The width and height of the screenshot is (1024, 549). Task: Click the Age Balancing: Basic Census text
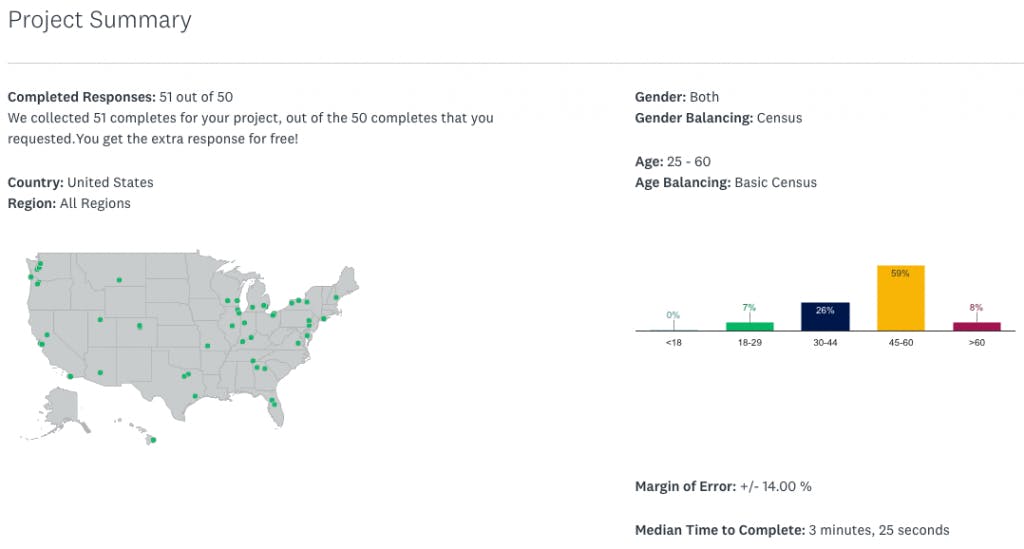tap(726, 183)
